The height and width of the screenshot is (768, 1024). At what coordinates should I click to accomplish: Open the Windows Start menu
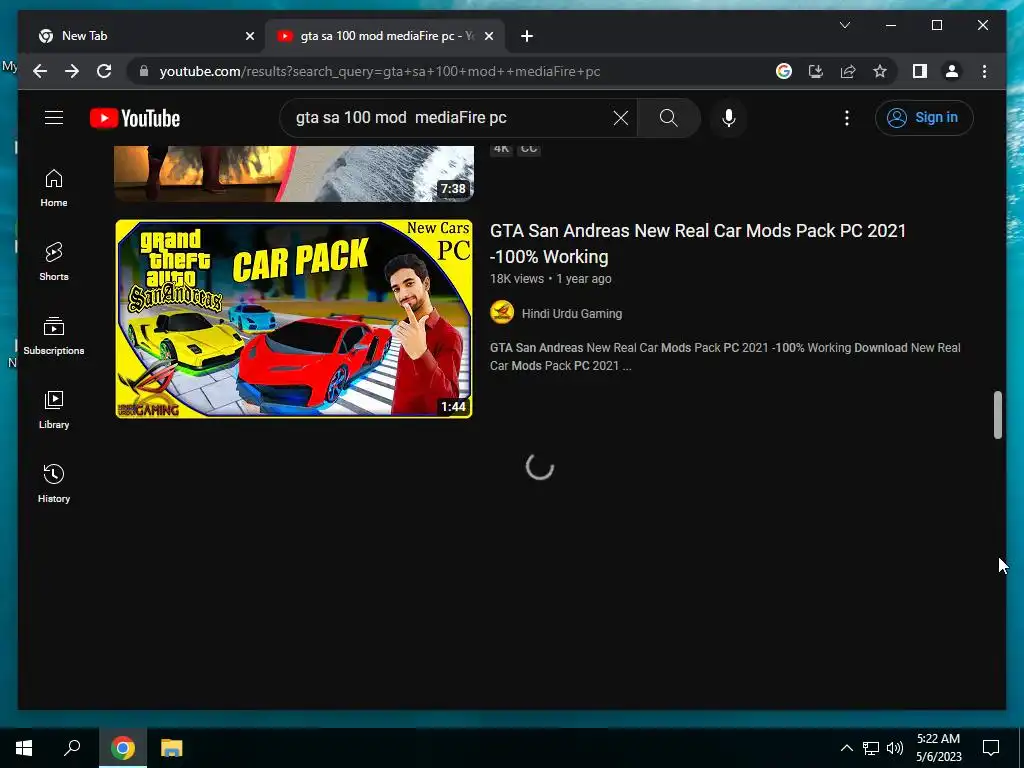click(x=24, y=748)
